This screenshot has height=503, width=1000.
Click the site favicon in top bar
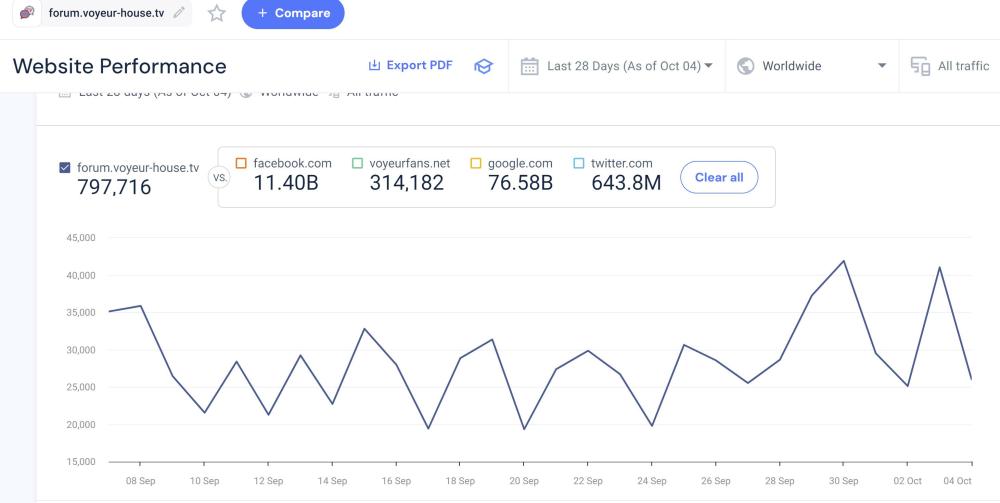pos(28,13)
